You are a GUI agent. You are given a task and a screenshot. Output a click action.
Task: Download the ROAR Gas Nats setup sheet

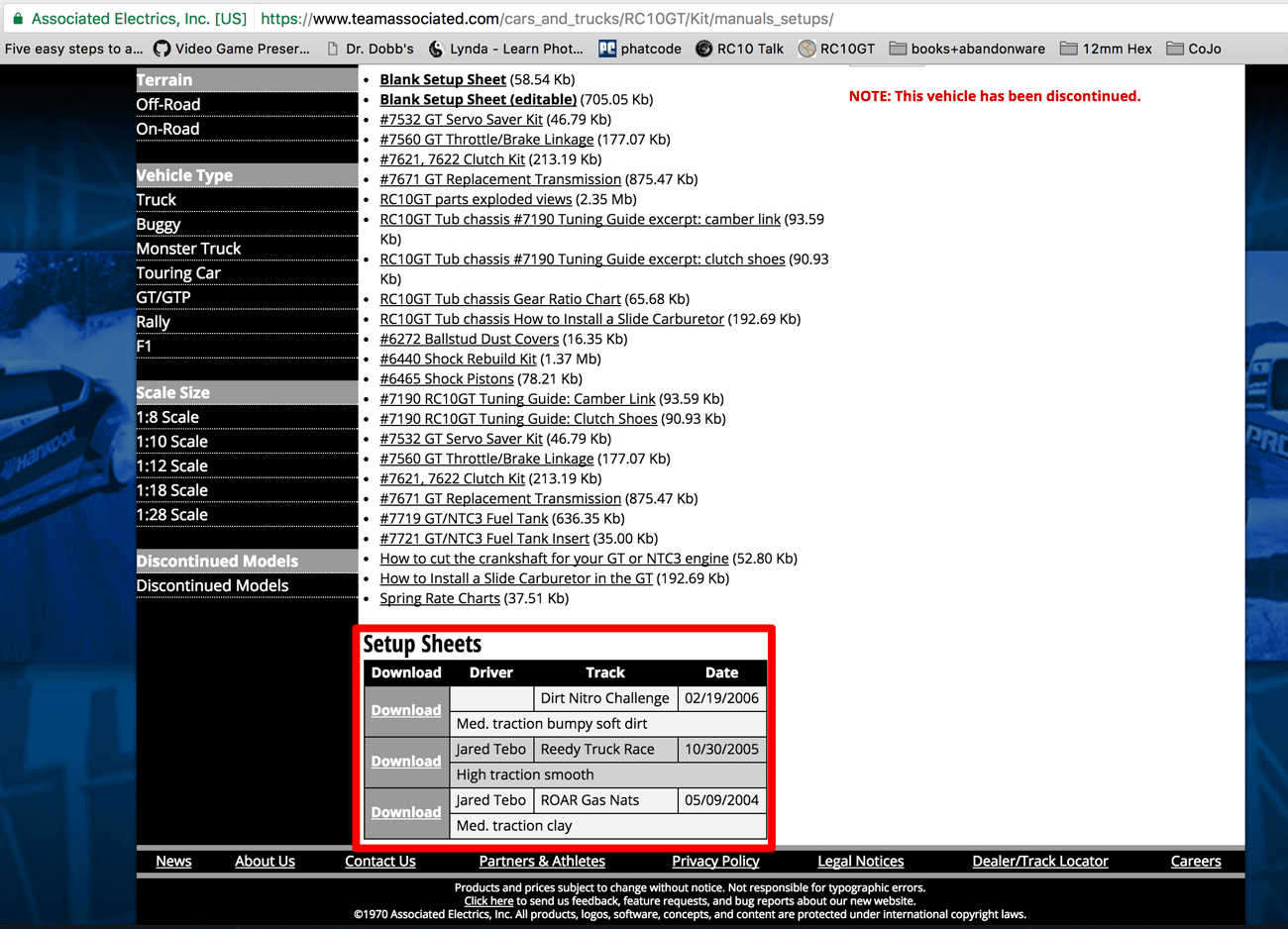[406, 812]
